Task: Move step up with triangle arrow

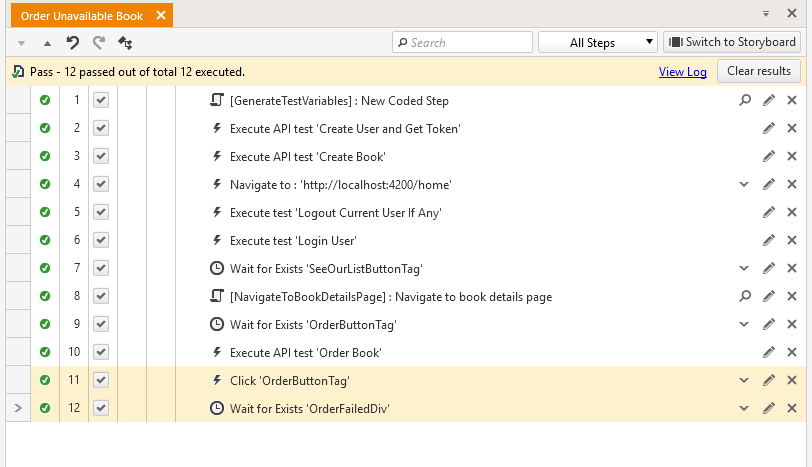Action: 47,43
